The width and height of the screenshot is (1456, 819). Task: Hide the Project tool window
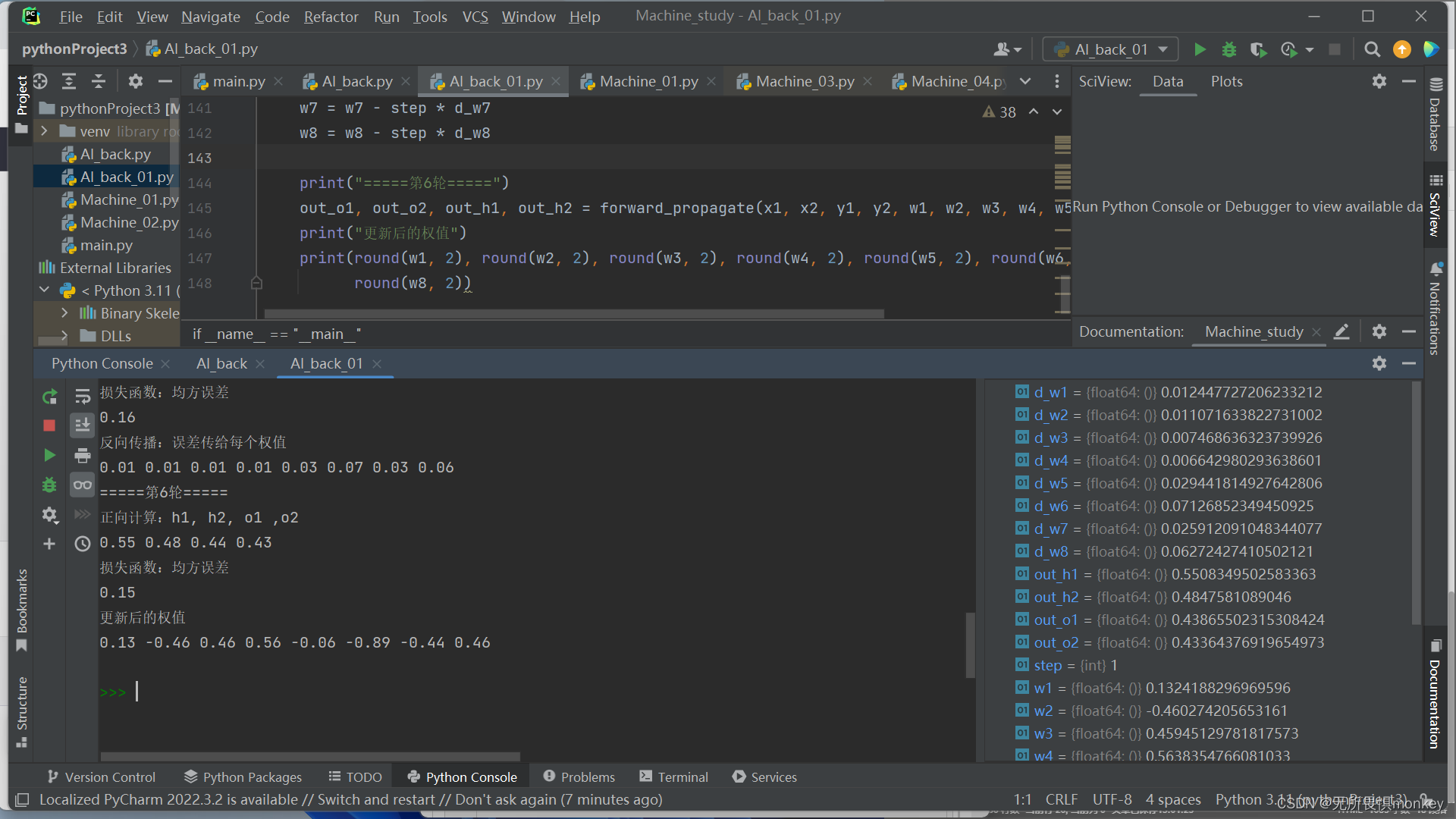[x=165, y=81]
